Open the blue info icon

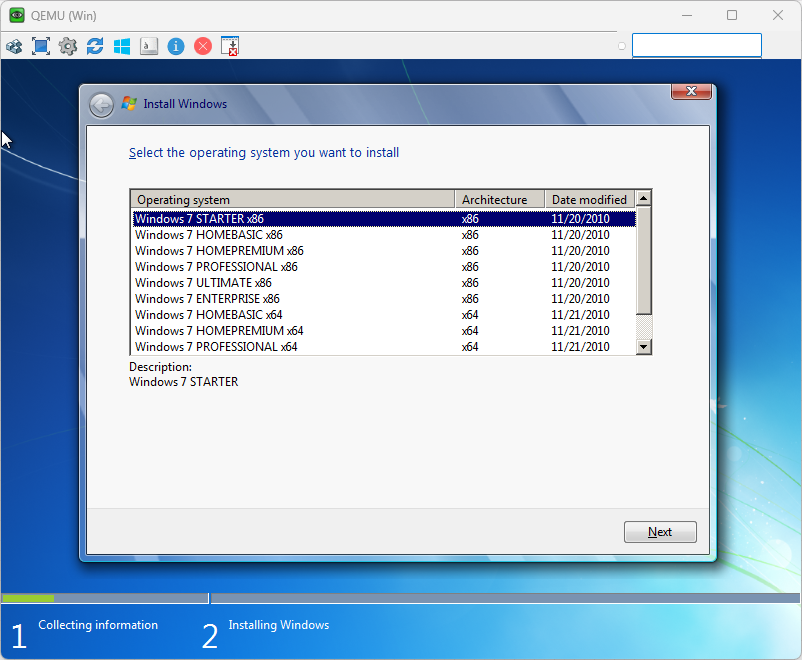(176, 47)
